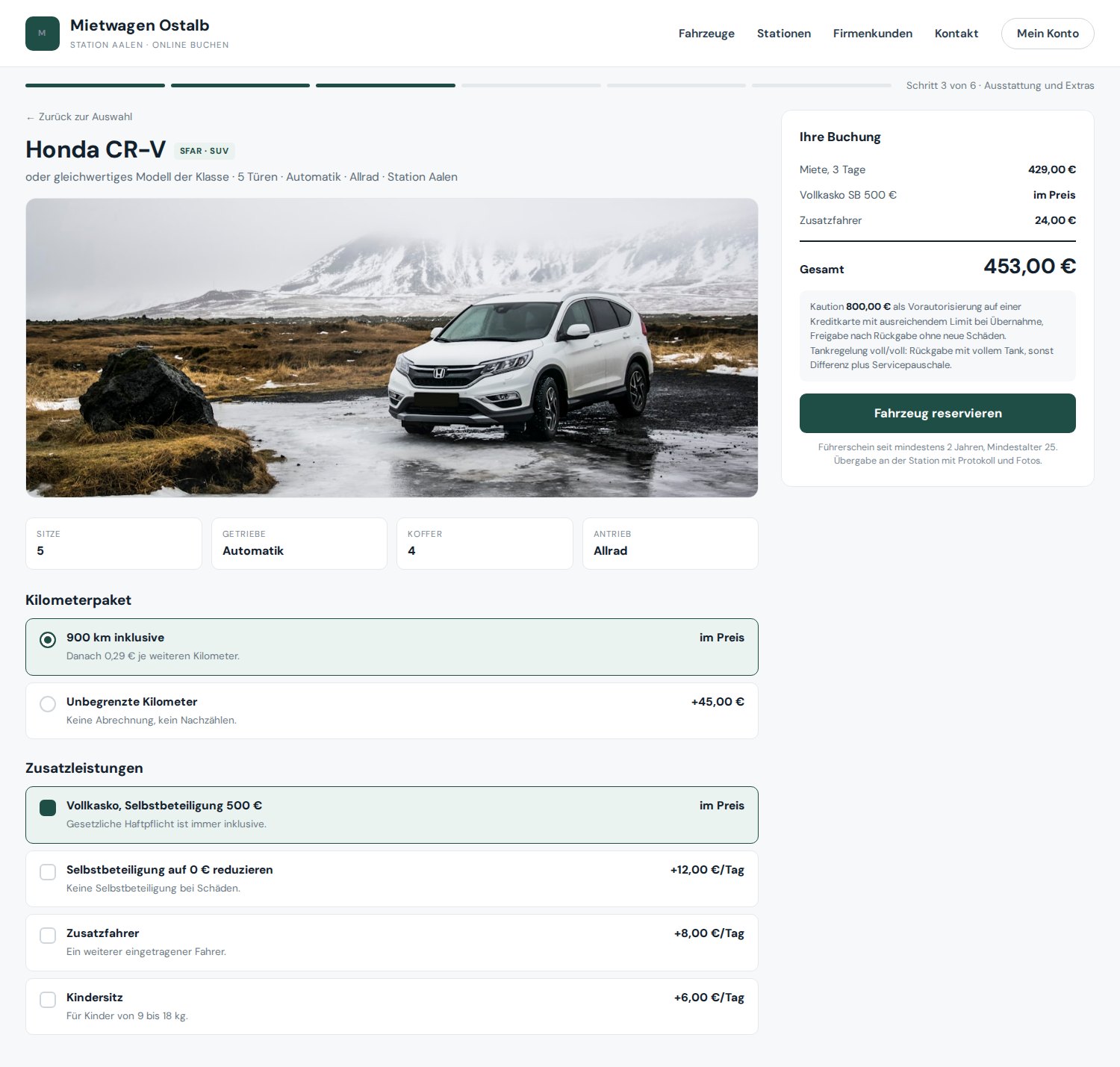Viewport: 1120px width, 1067px height.
Task: Select Kontakt in the top navigation
Action: pyautogui.click(x=956, y=34)
